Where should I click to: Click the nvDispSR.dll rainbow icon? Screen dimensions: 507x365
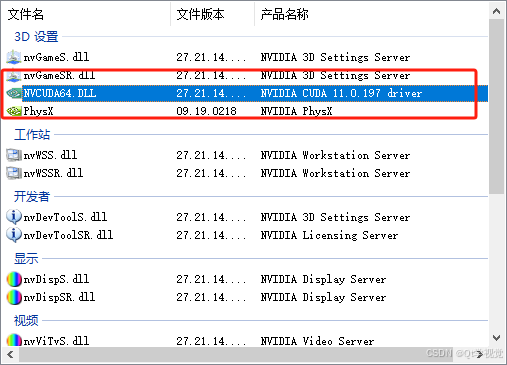14,297
